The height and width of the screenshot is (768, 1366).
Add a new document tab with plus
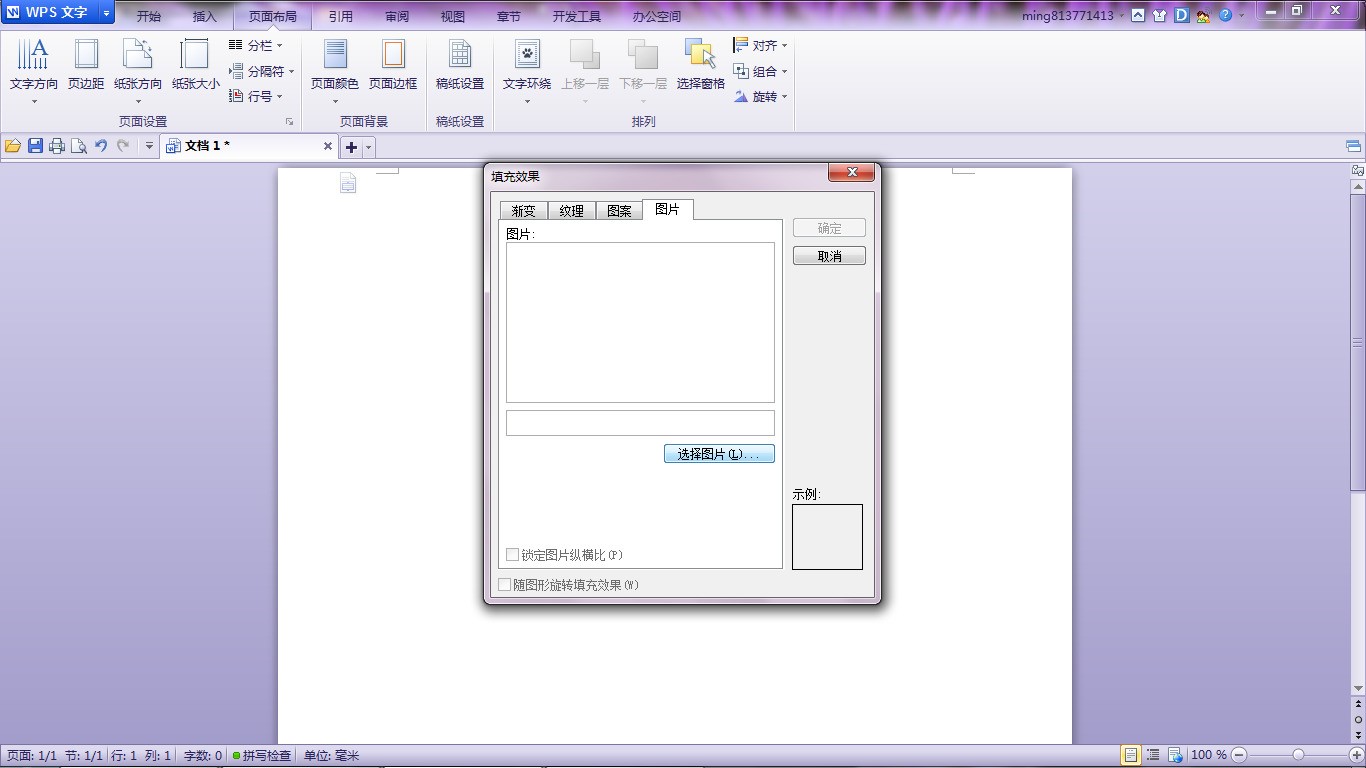[x=351, y=147]
